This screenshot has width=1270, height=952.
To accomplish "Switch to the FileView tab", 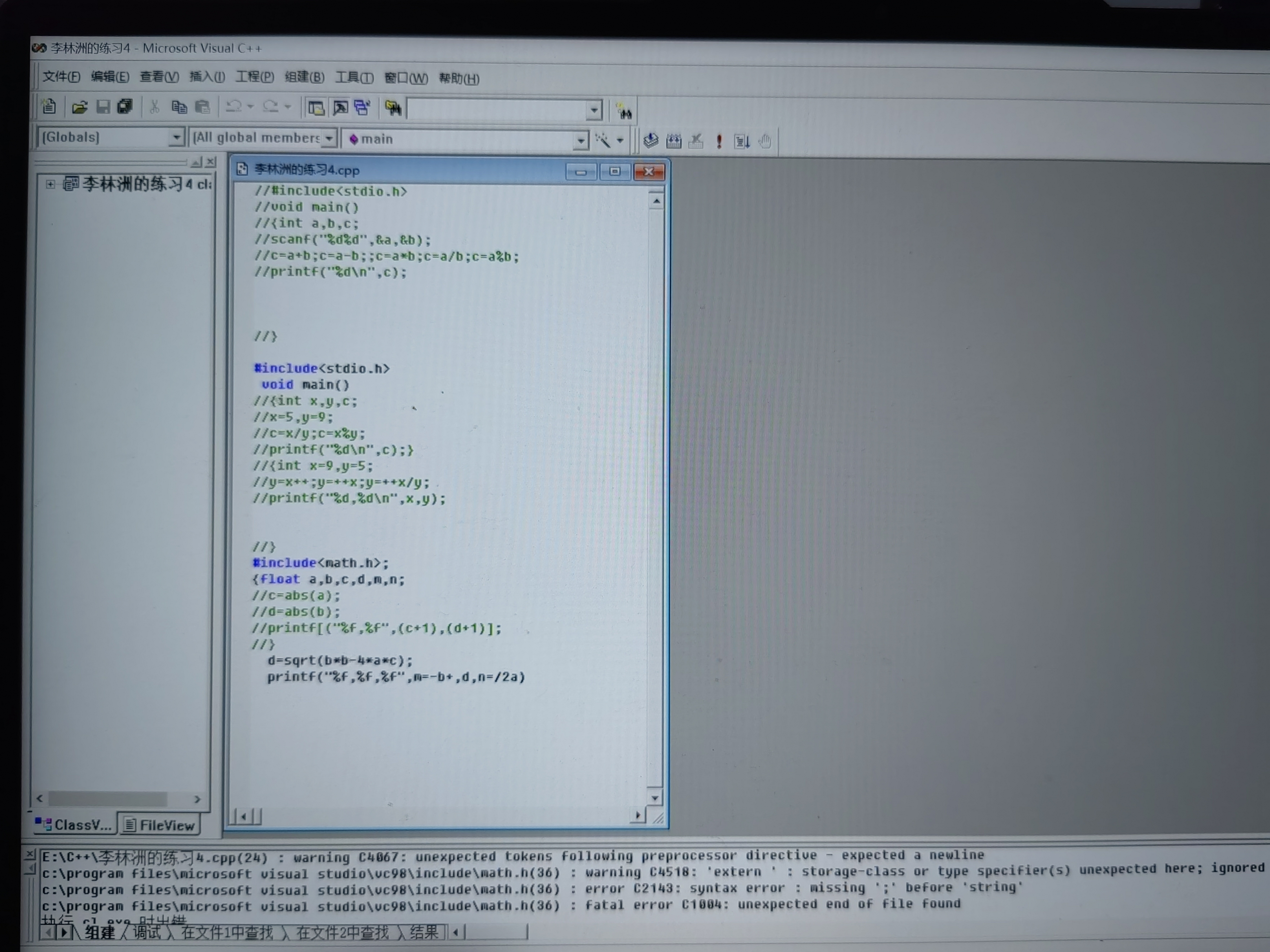I will [160, 825].
